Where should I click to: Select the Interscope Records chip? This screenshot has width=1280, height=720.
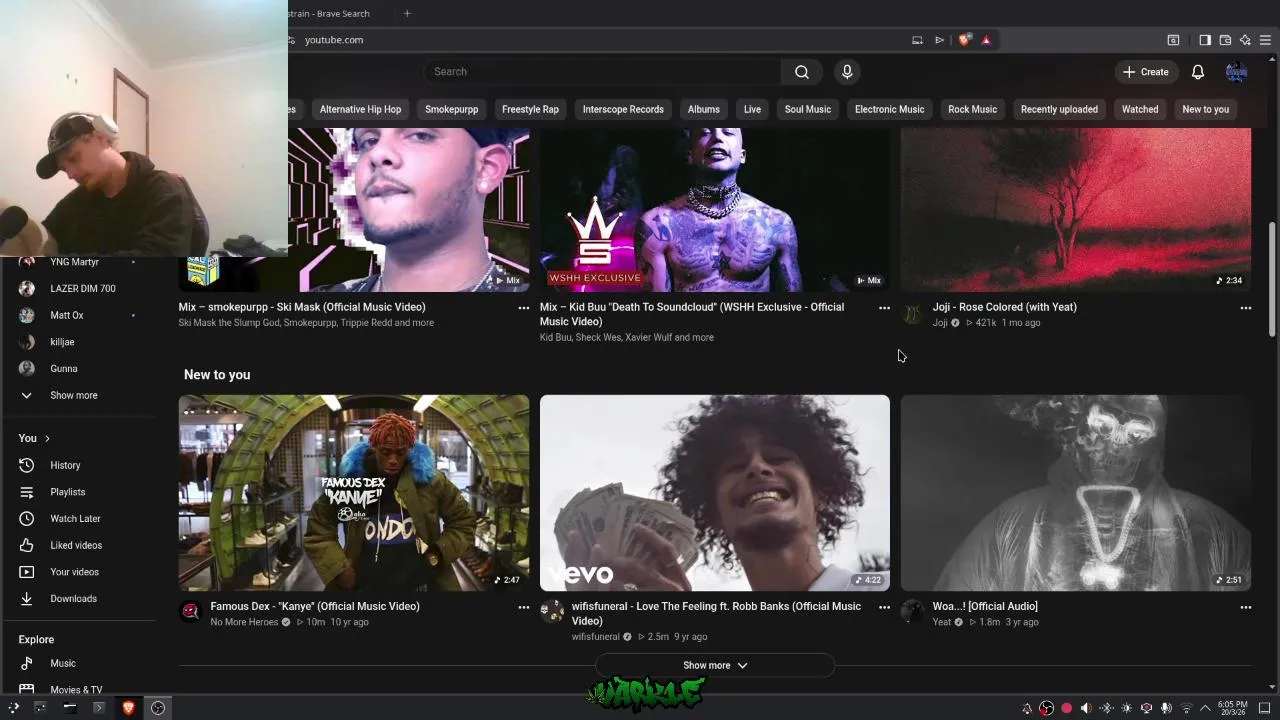(623, 109)
